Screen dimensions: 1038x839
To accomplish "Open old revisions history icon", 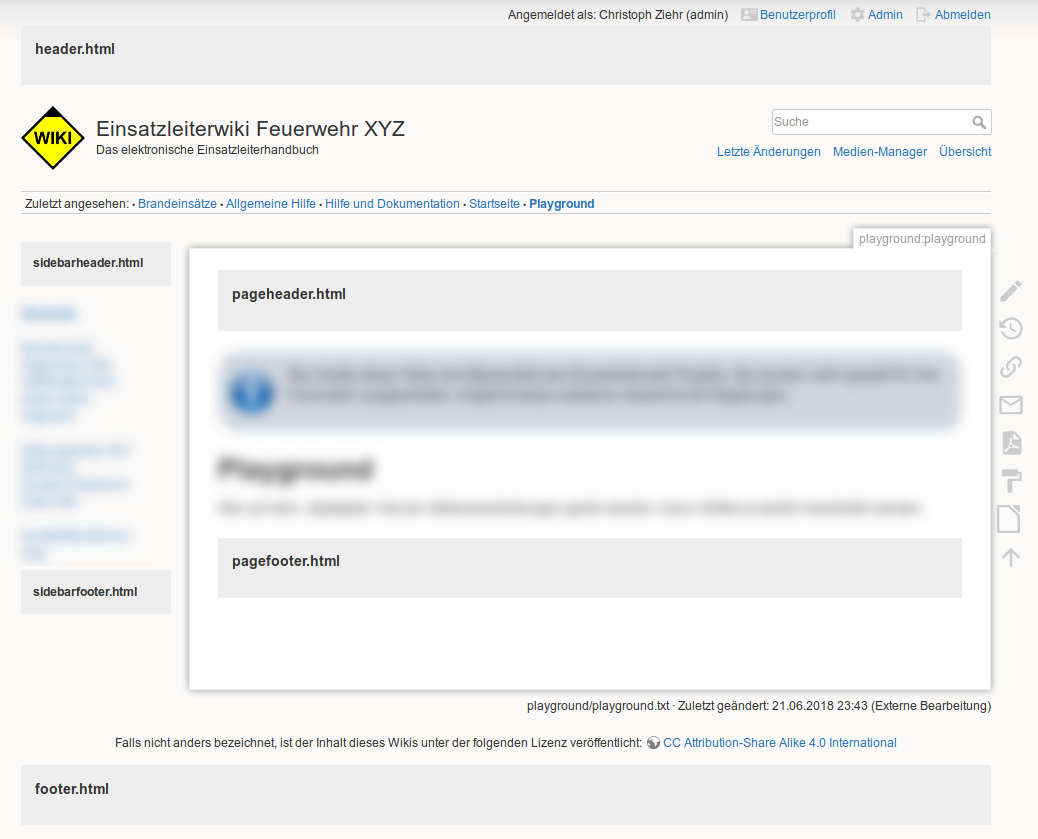I will click(1011, 328).
